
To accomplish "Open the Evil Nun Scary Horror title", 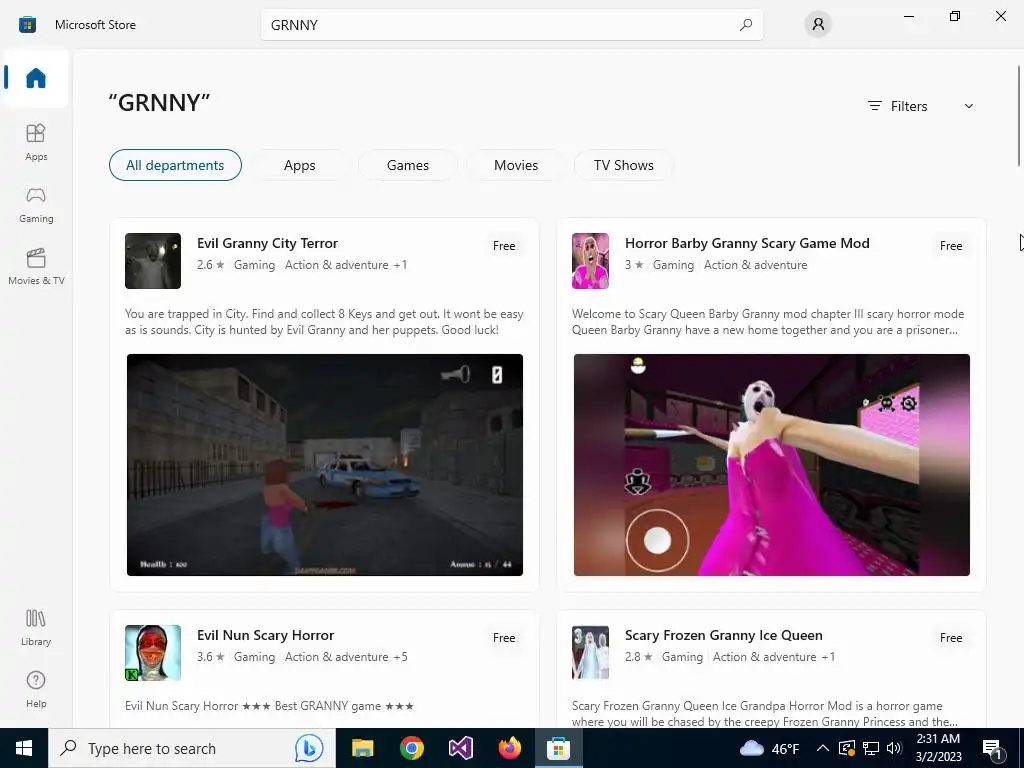I will coord(265,635).
